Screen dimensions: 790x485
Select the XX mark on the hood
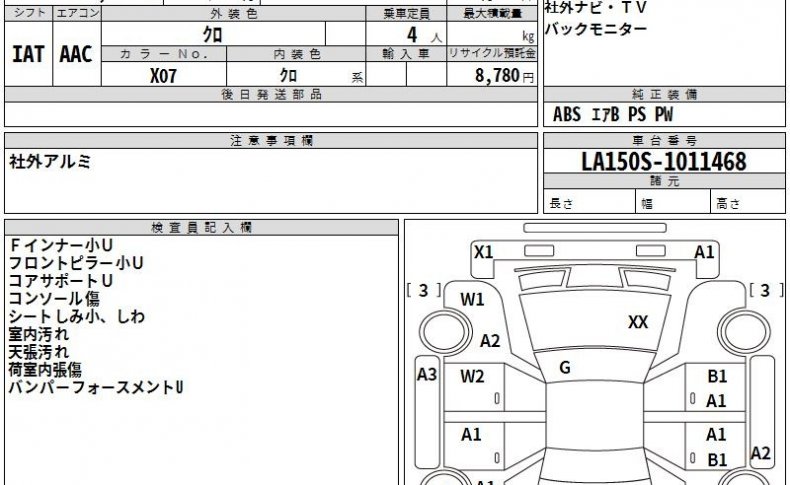[638, 322]
